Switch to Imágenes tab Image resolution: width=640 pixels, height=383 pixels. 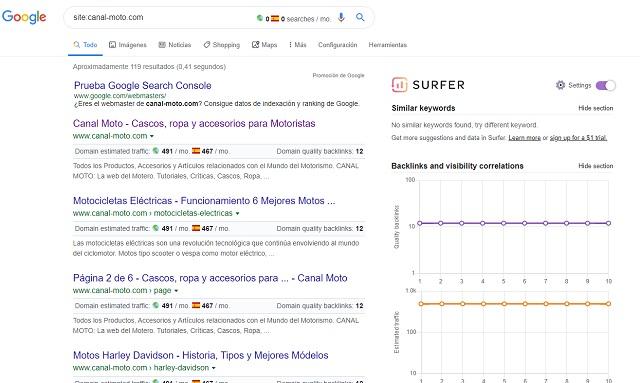pyautogui.click(x=128, y=45)
